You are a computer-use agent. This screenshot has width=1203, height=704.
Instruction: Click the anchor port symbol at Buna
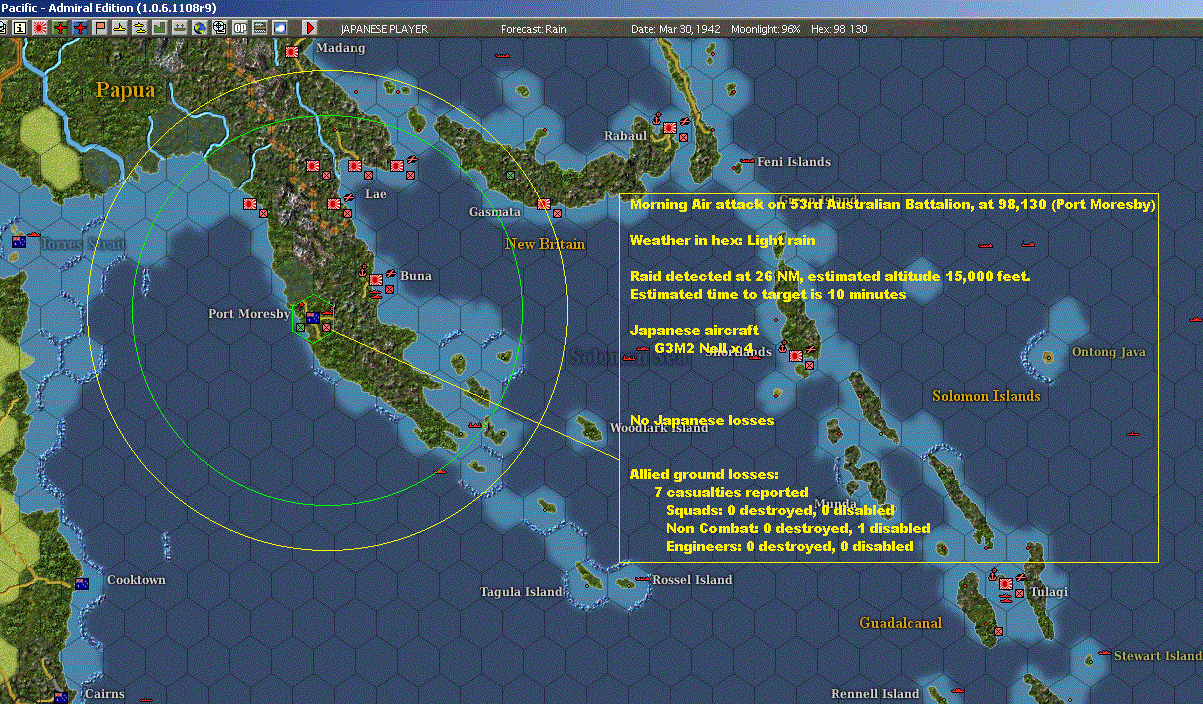tap(363, 272)
